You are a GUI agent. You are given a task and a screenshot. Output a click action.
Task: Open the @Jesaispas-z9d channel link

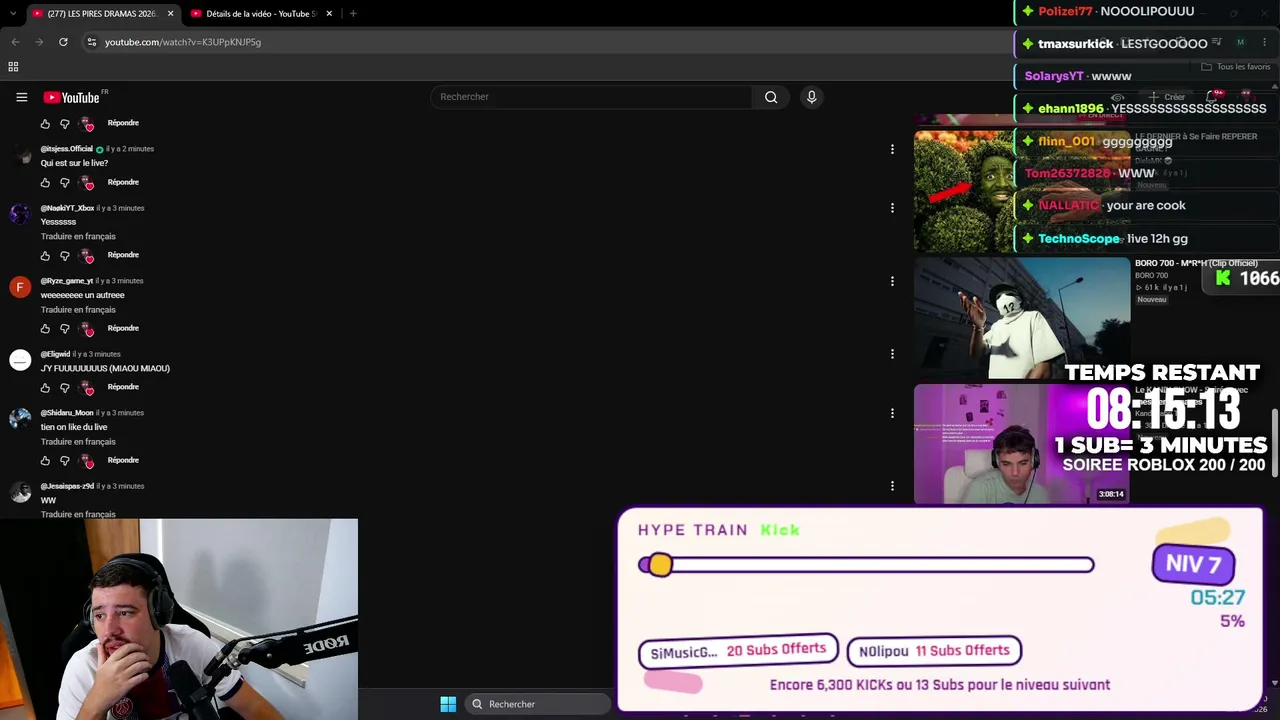[67, 486]
